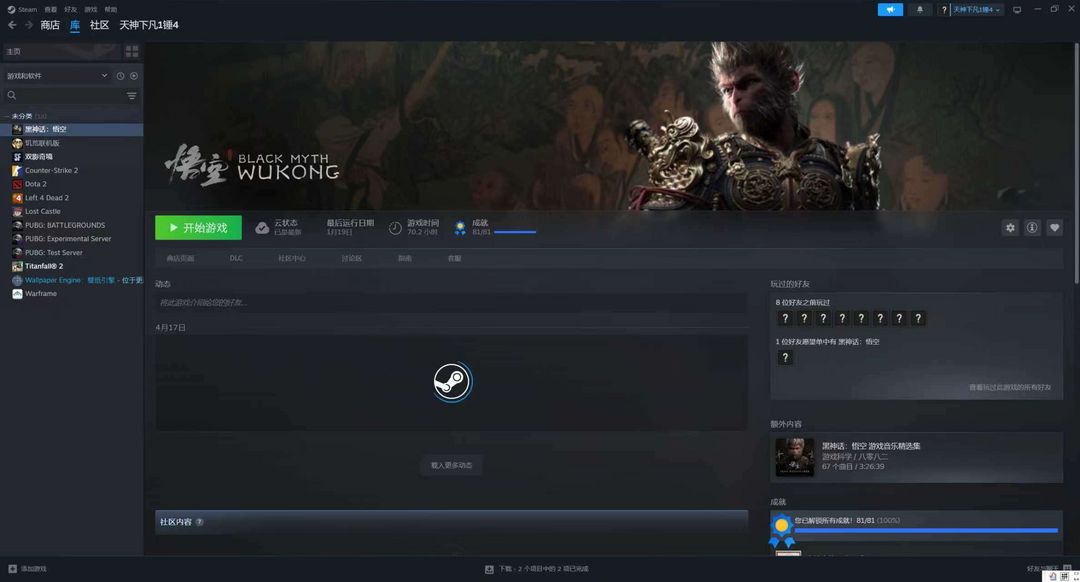This screenshot has width=1080, height=582.
Task: Click the achievements progress bar 81/81
Action: pyautogui.click(x=514, y=232)
